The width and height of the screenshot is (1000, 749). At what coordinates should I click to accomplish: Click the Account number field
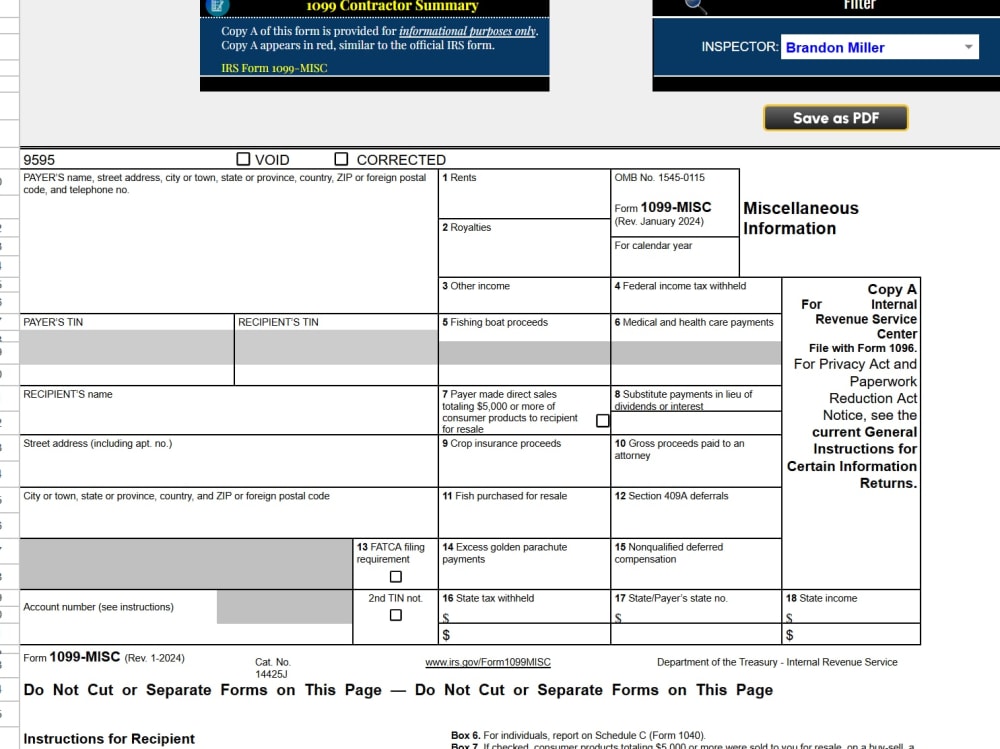(x=186, y=617)
